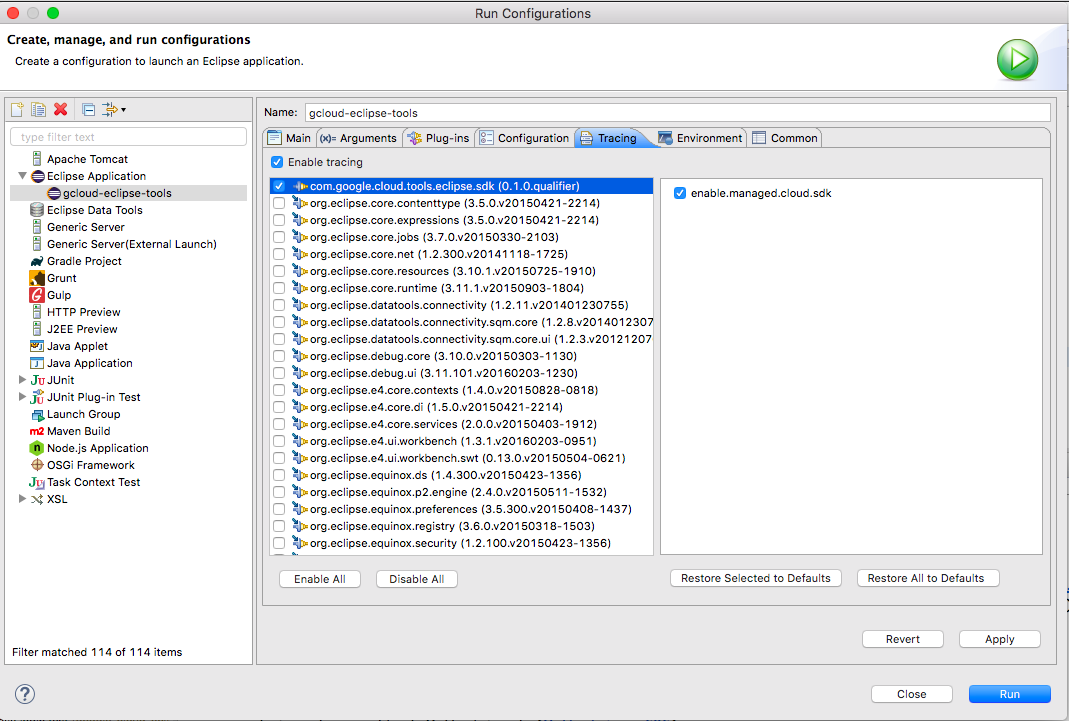Click Eclipse Data Tools database icon
Viewport: 1069px width, 721px height.
[x=37, y=210]
